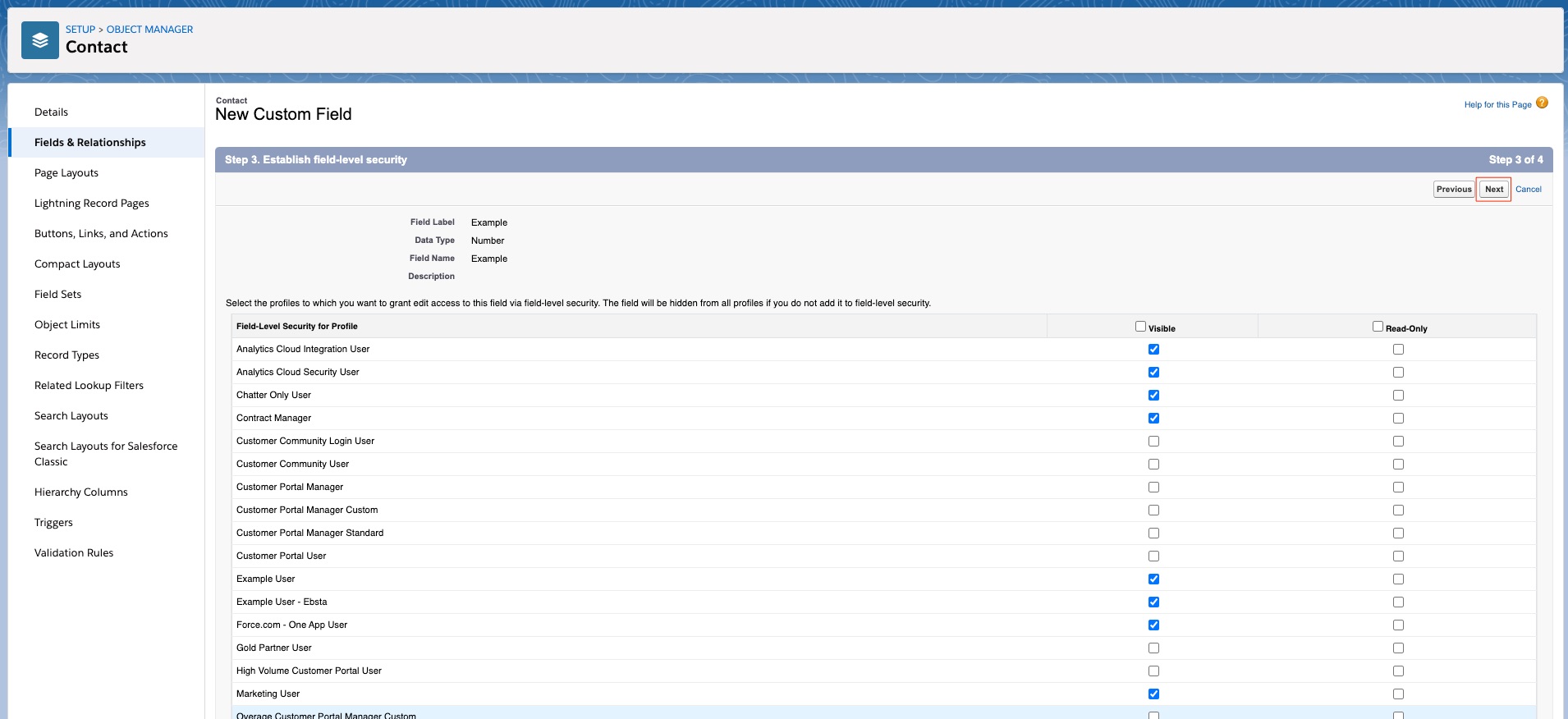This screenshot has height=719, width=1568.
Task: Open Fields & Relationships in sidebar
Action: click(90, 143)
